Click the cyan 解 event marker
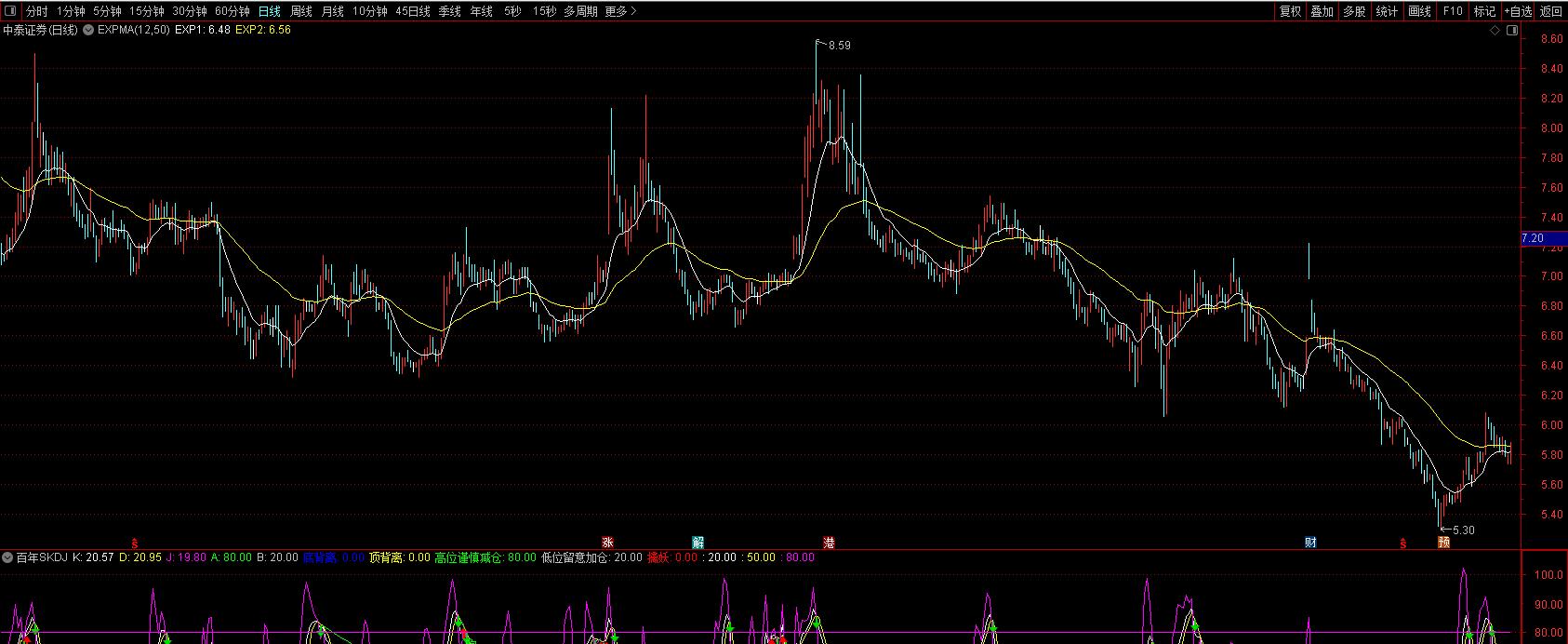Viewport: 1568px width, 644px height. click(x=698, y=543)
